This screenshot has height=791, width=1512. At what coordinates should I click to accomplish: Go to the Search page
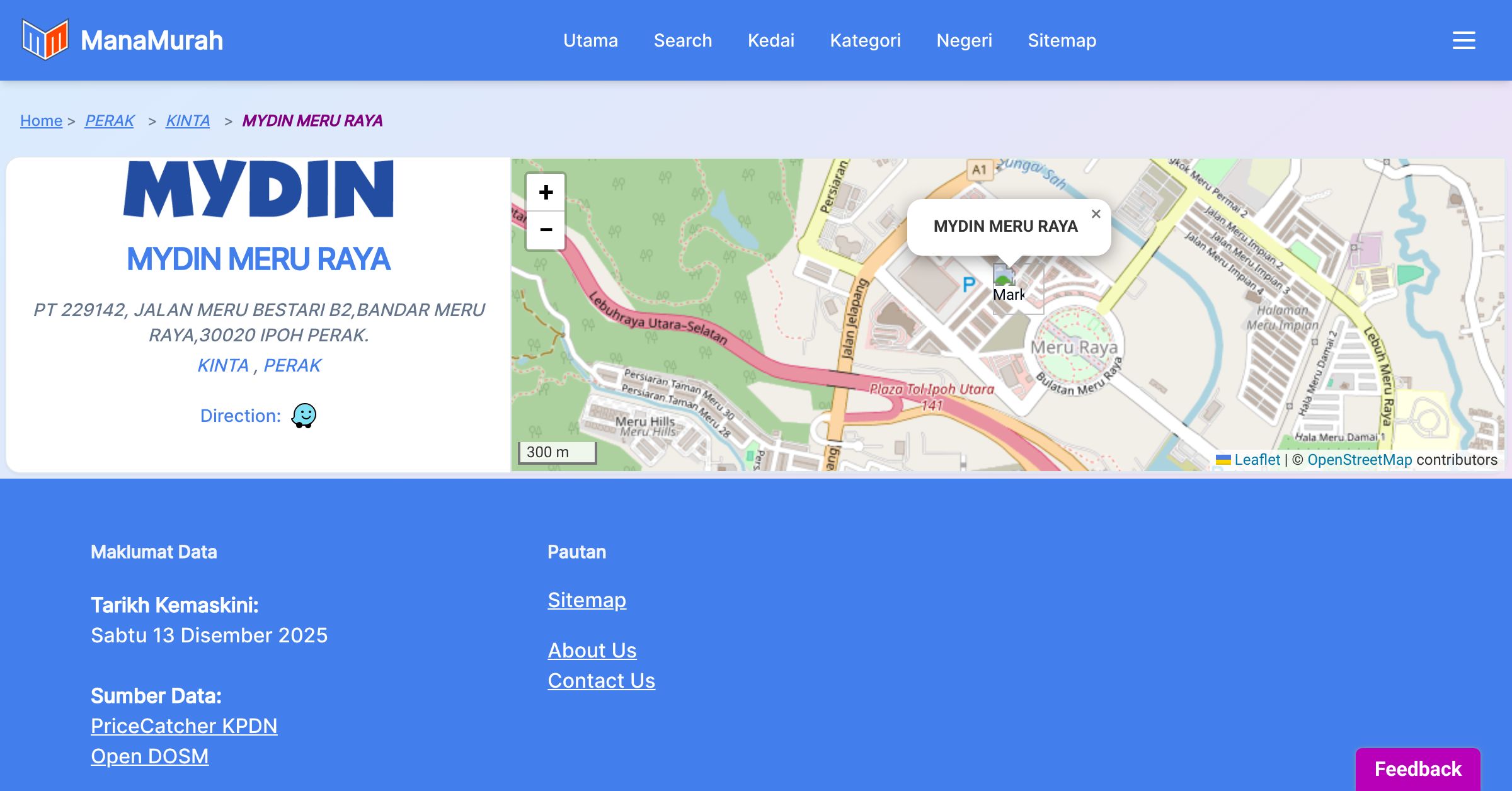click(682, 40)
